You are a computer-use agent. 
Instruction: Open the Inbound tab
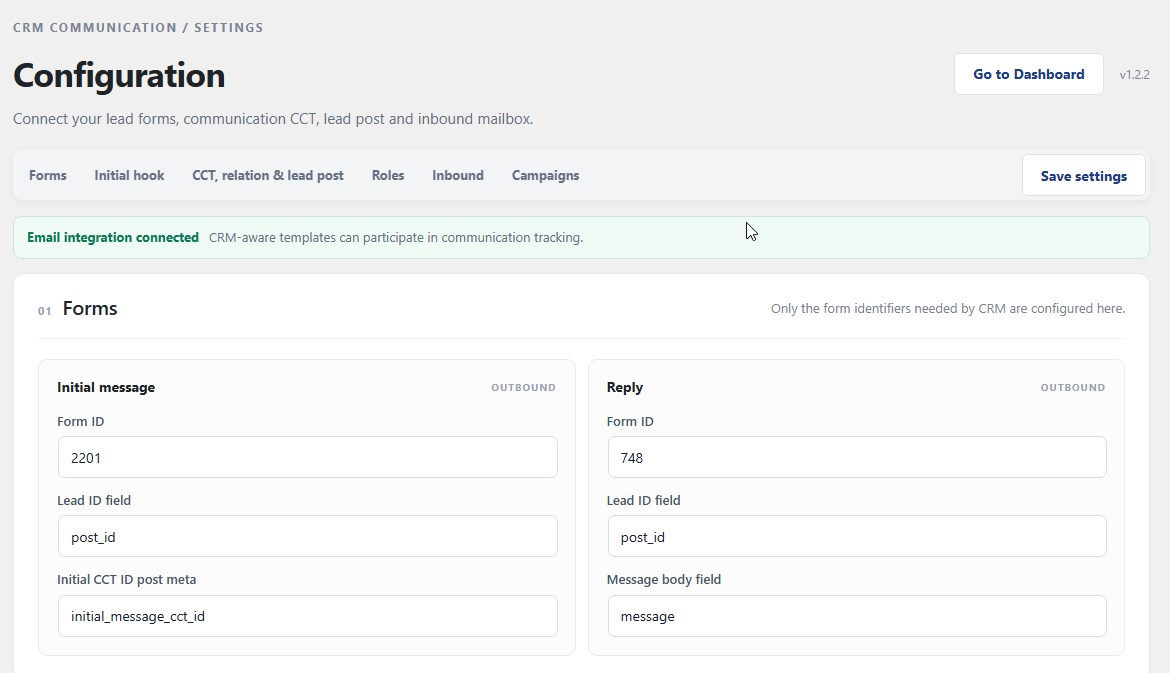click(x=457, y=175)
